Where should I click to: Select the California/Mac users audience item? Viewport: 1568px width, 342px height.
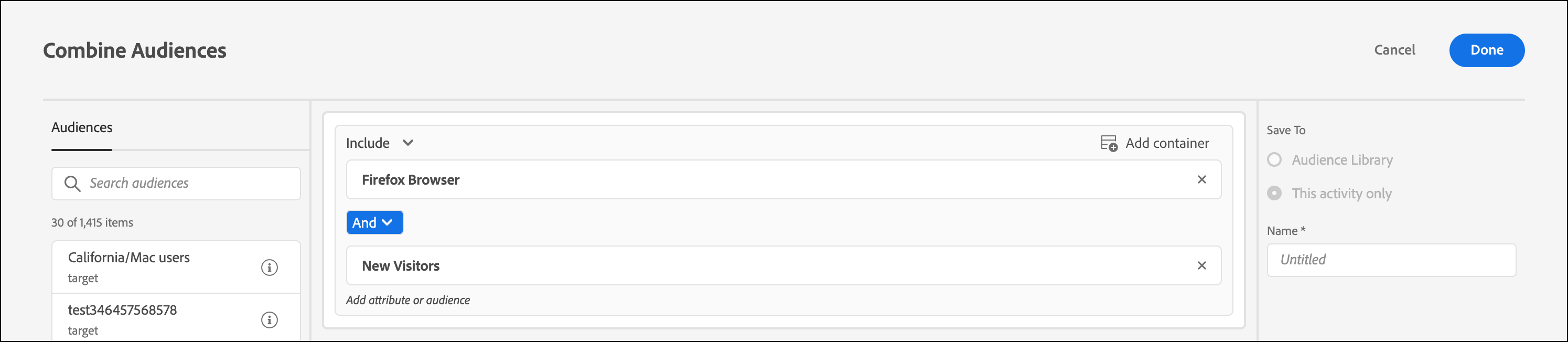[176, 267]
